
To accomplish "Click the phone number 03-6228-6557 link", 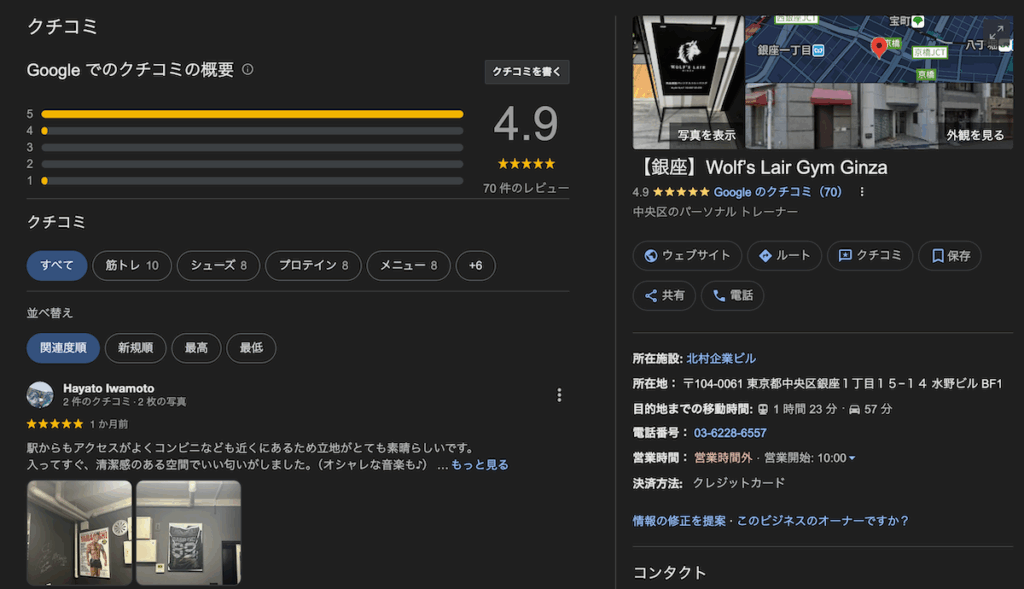I will click(x=730, y=433).
